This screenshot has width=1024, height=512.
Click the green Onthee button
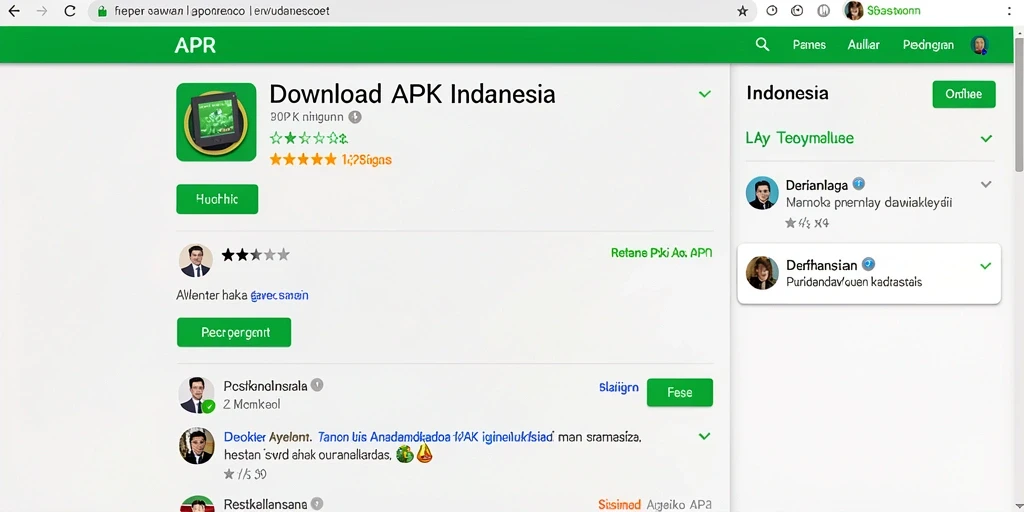coord(964,94)
